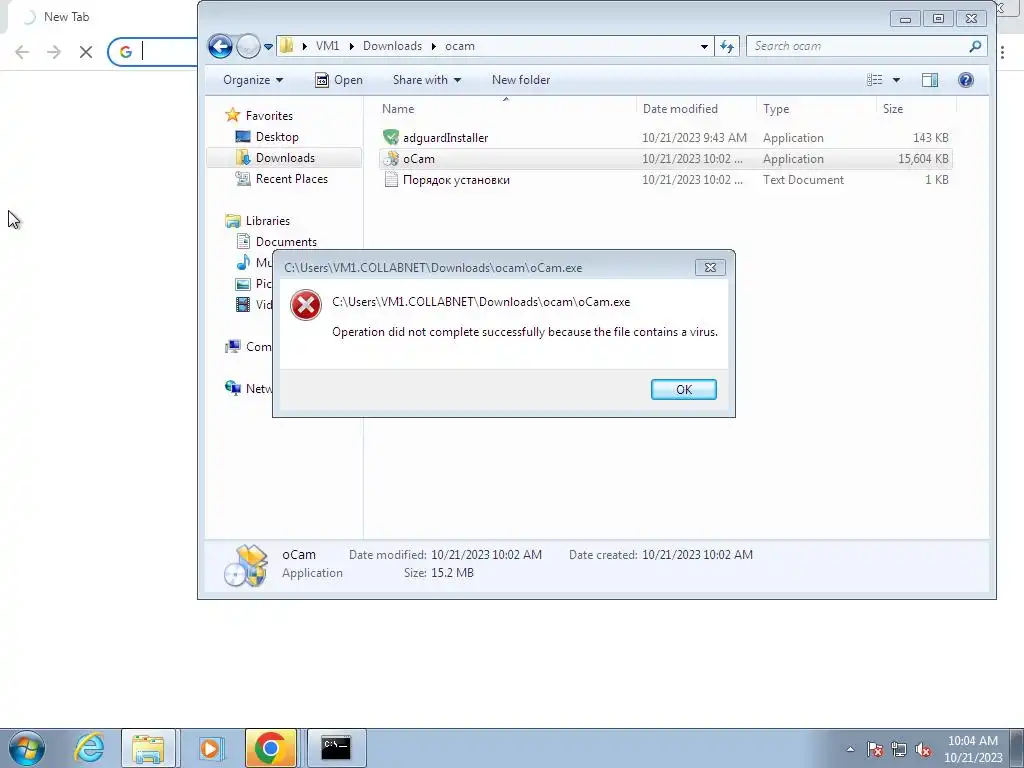1024x768 pixels.
Task: Click the Chrome address bar
Action: [x=153, y=52]
